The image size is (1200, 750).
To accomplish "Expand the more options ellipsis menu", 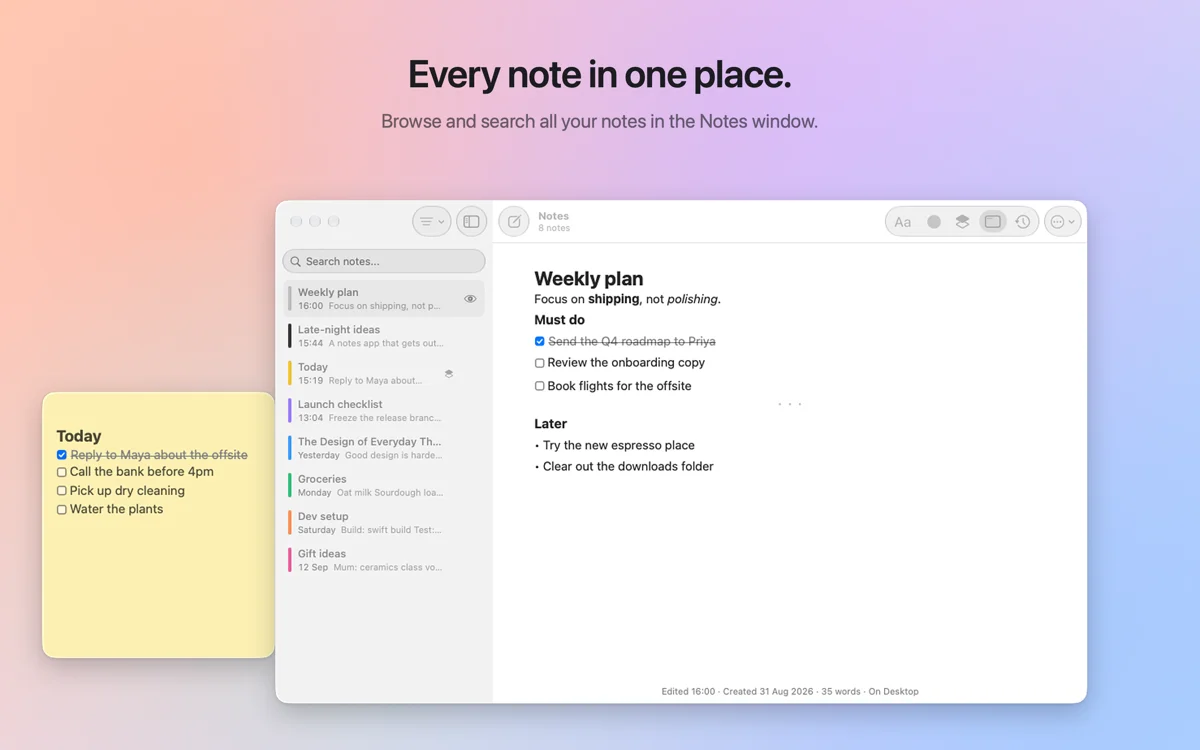I will click(x=1063, y=222).
